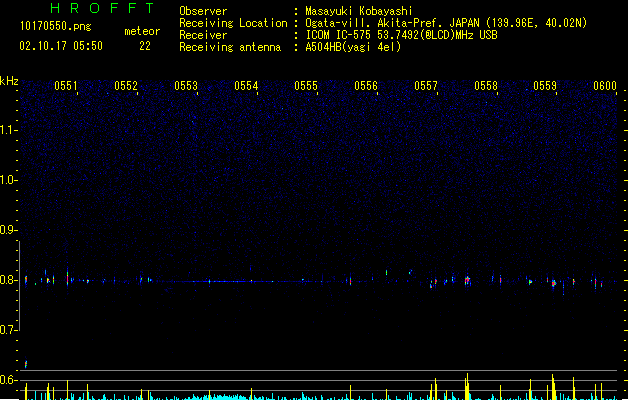Click the 0.9 kHz axis label

[x=8, y=230]
